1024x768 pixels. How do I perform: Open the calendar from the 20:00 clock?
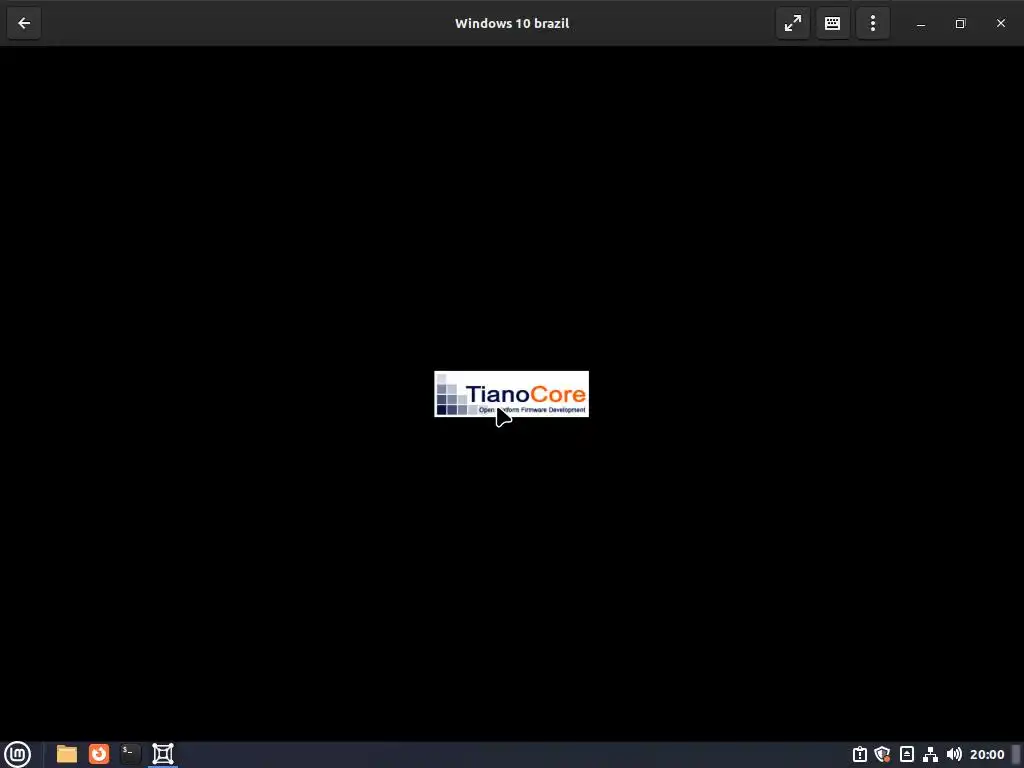tap(987, 754)
